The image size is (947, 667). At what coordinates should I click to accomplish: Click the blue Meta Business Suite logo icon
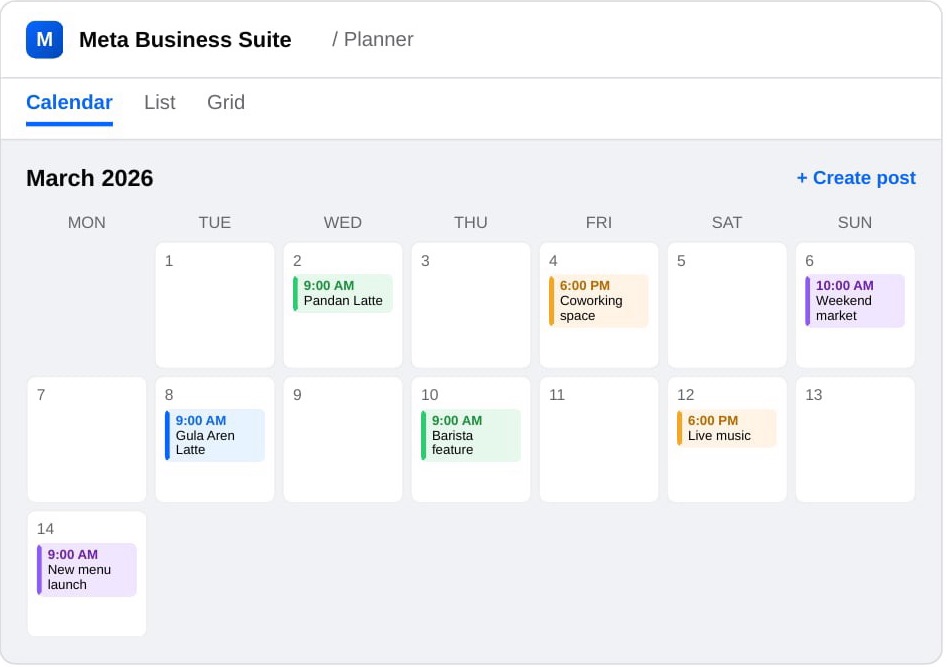(x=44, y=39)
